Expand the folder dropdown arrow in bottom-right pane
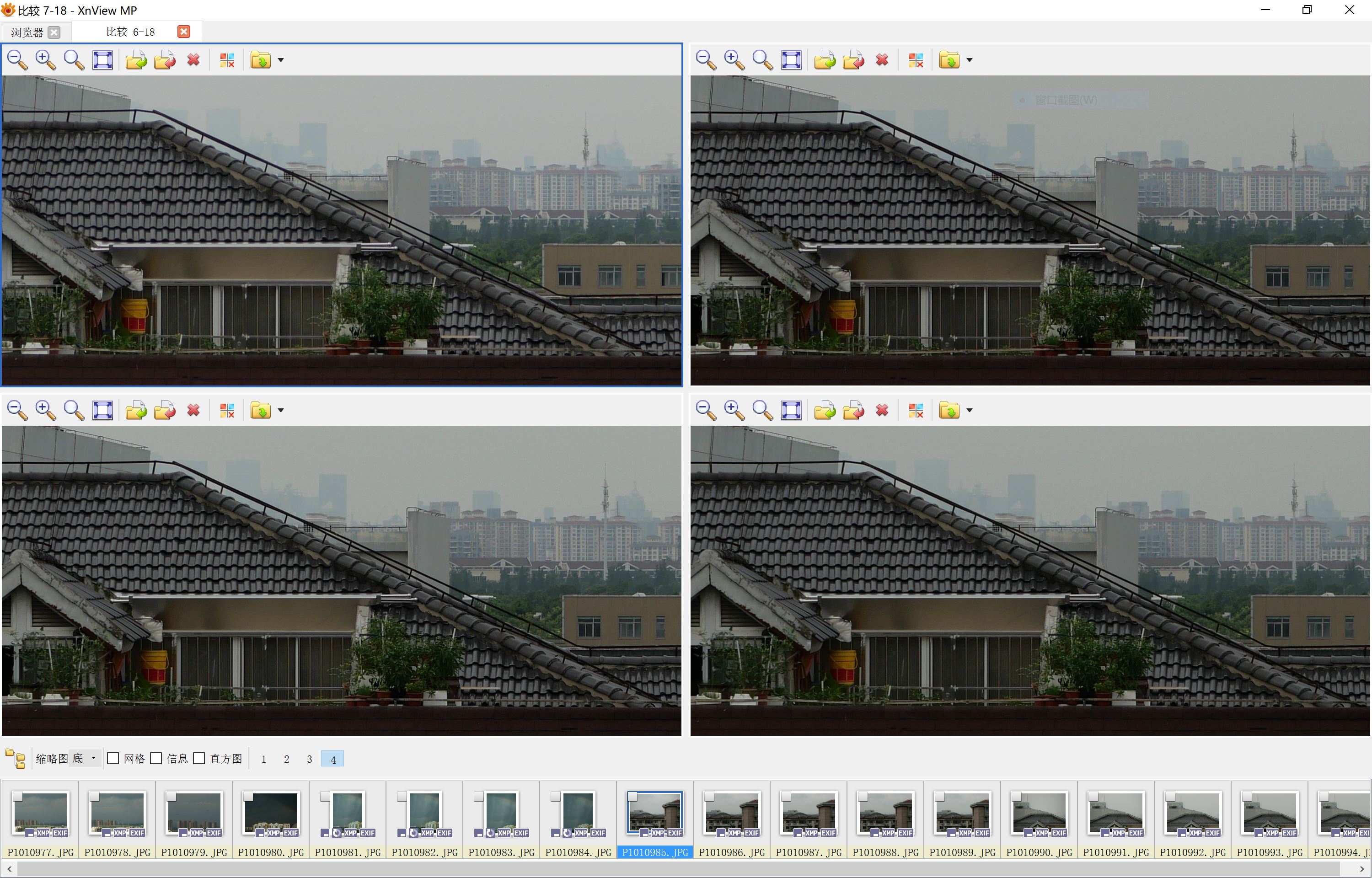The image size is (1372, 878). (969, 410)
